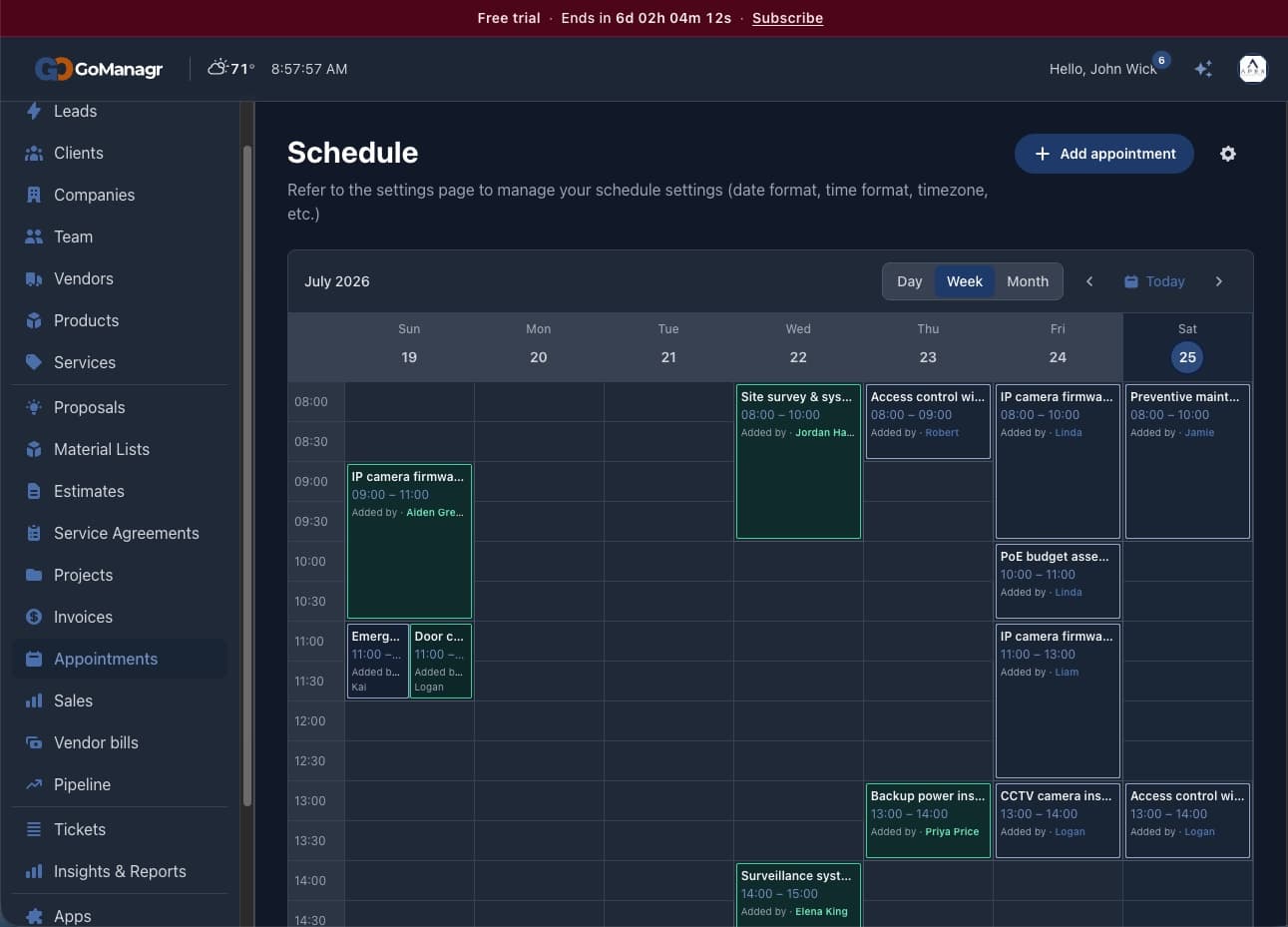1288x927 pixels.
Task: Click the Today button
Action: click(x=1154, y=281)
